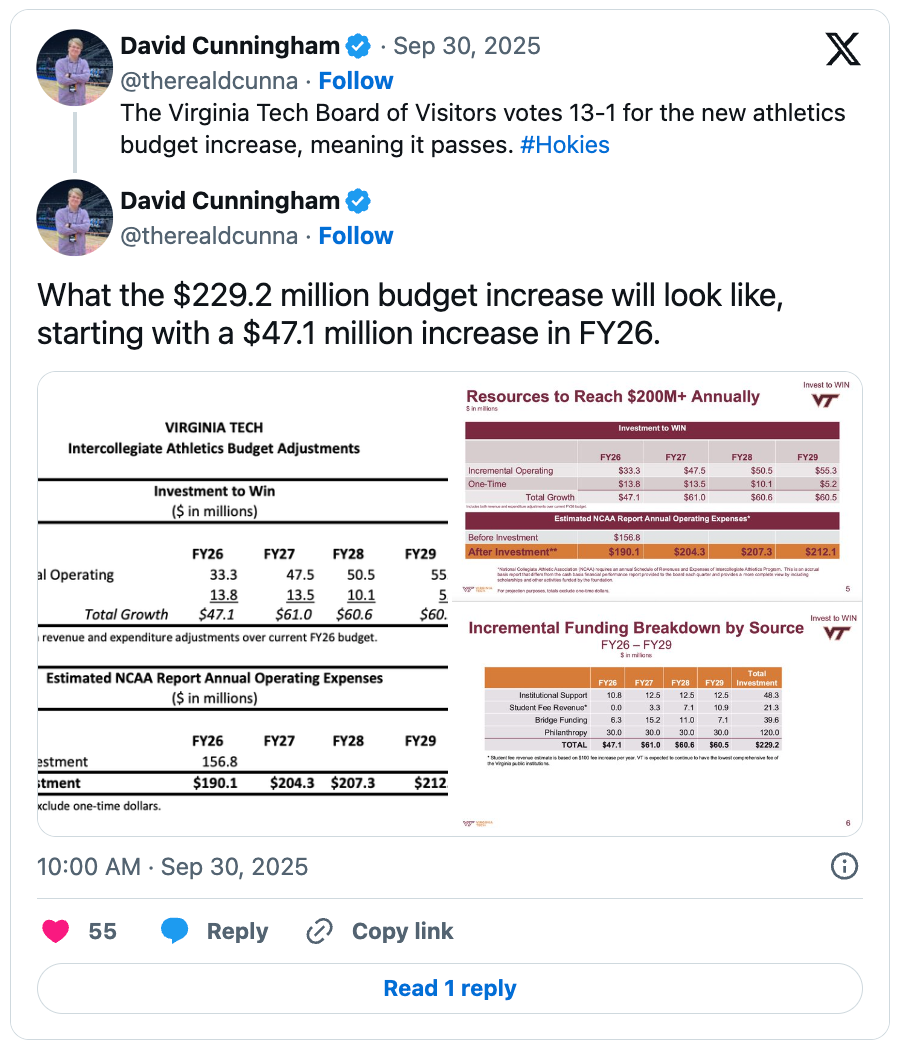904x1048 pixels.
Task: Click the copy link chain icon
Action: click(x=319, y=931)
